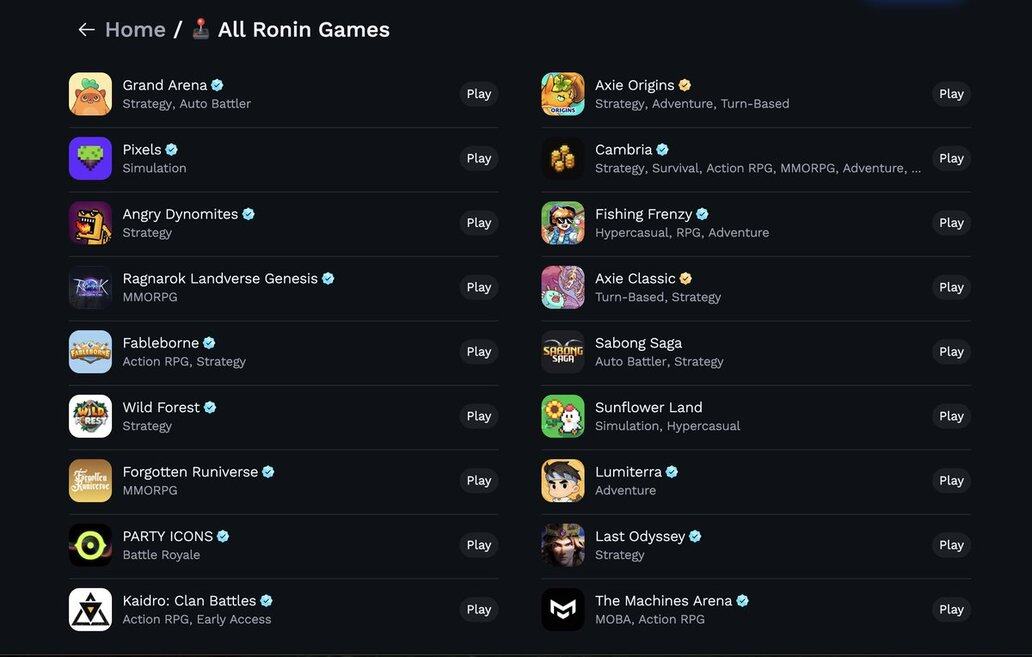Click the back arrow icon
This screenshot has width=1032, height=657.
point(86,30)
